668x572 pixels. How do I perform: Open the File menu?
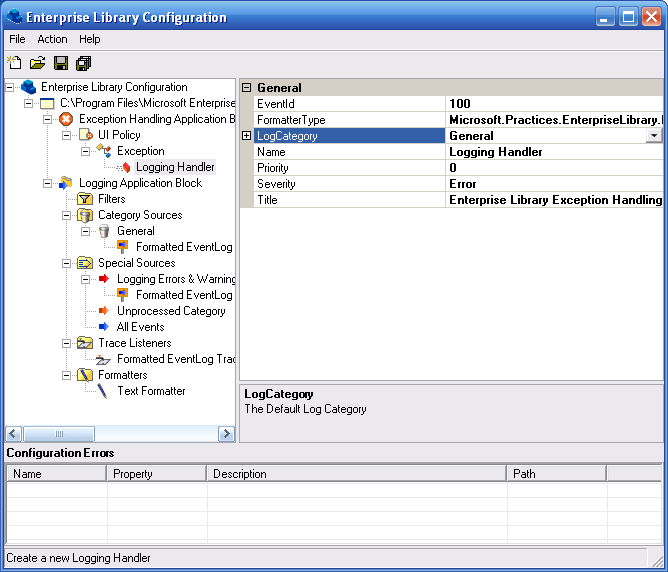[17, 39]
